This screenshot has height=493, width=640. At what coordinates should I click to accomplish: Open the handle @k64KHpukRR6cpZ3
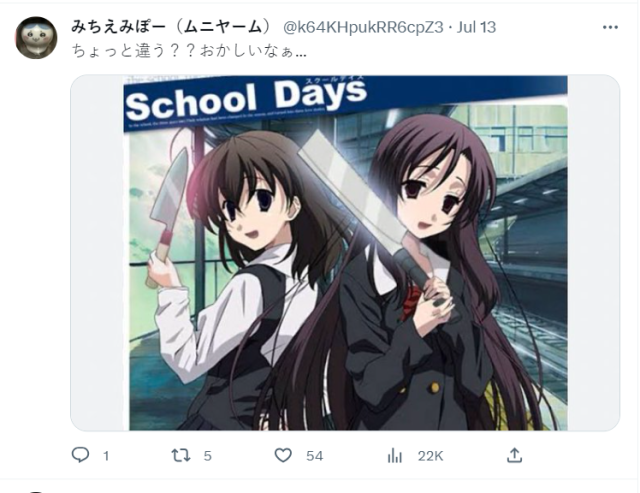[x=363, y=27]
